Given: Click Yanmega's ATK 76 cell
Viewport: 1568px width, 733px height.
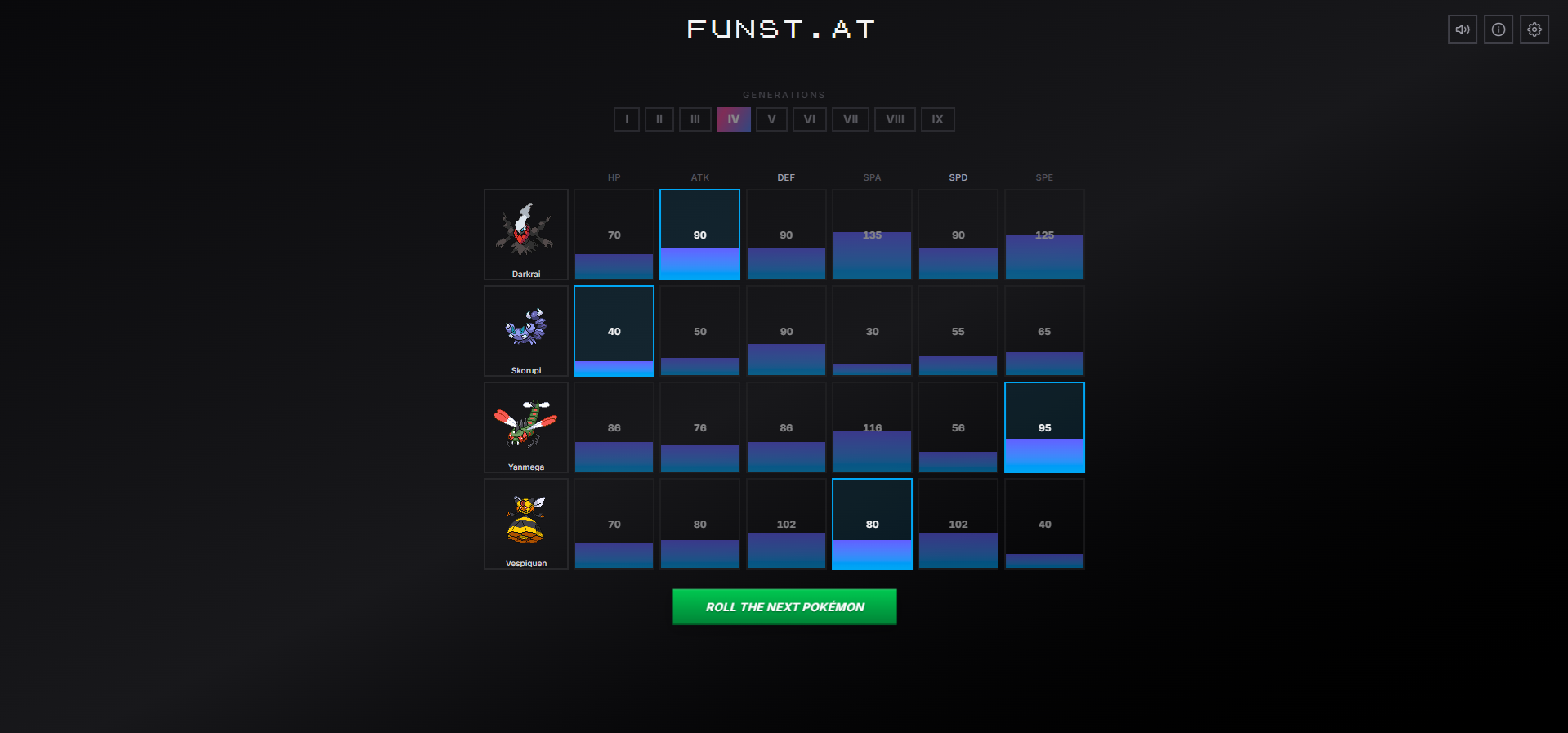Looking at the screenshot, I should pyautogui.click(x=700, y=427).
